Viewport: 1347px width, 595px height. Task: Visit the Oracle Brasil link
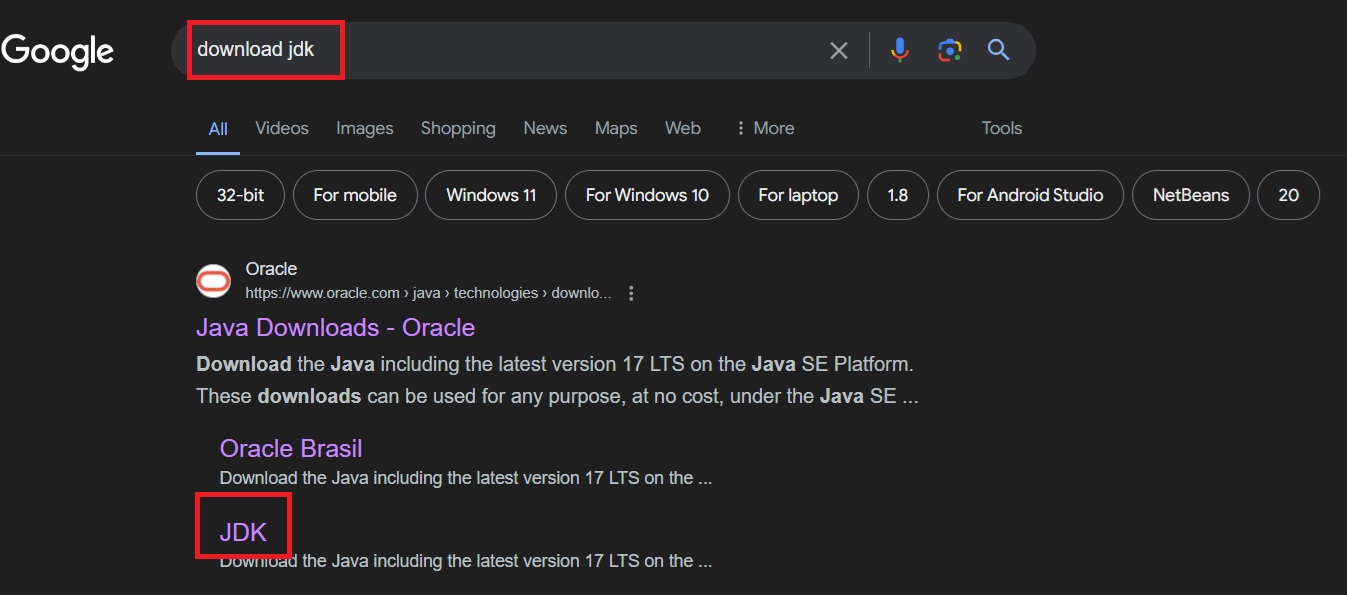pos(290,448)
